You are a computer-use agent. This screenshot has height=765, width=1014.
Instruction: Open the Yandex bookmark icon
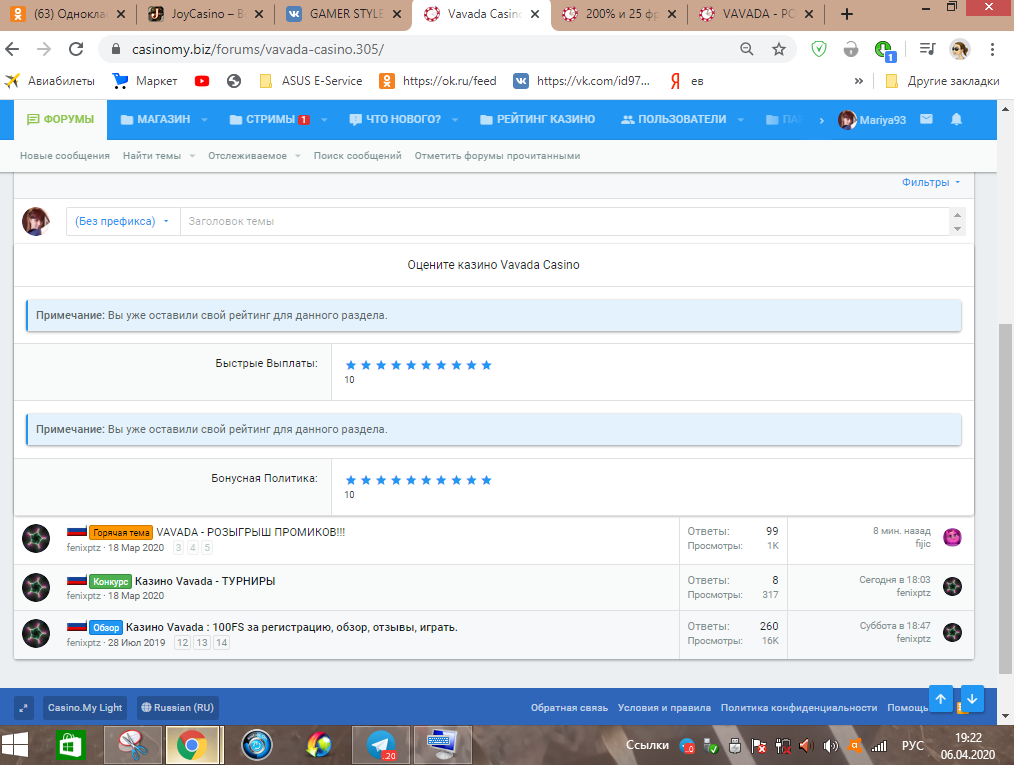(x=675, y=81)
